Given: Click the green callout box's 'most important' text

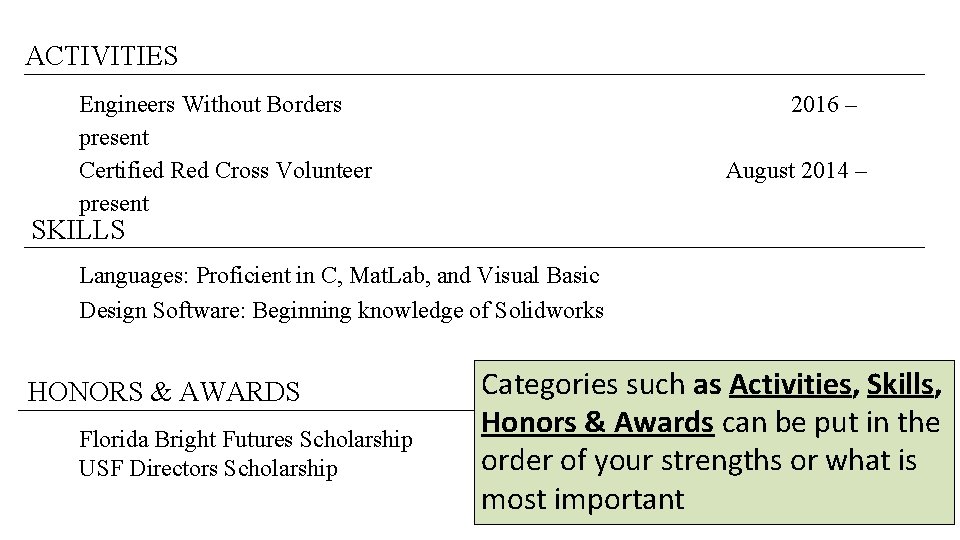Looking at the screenshot, I should (x=583, y=499).
